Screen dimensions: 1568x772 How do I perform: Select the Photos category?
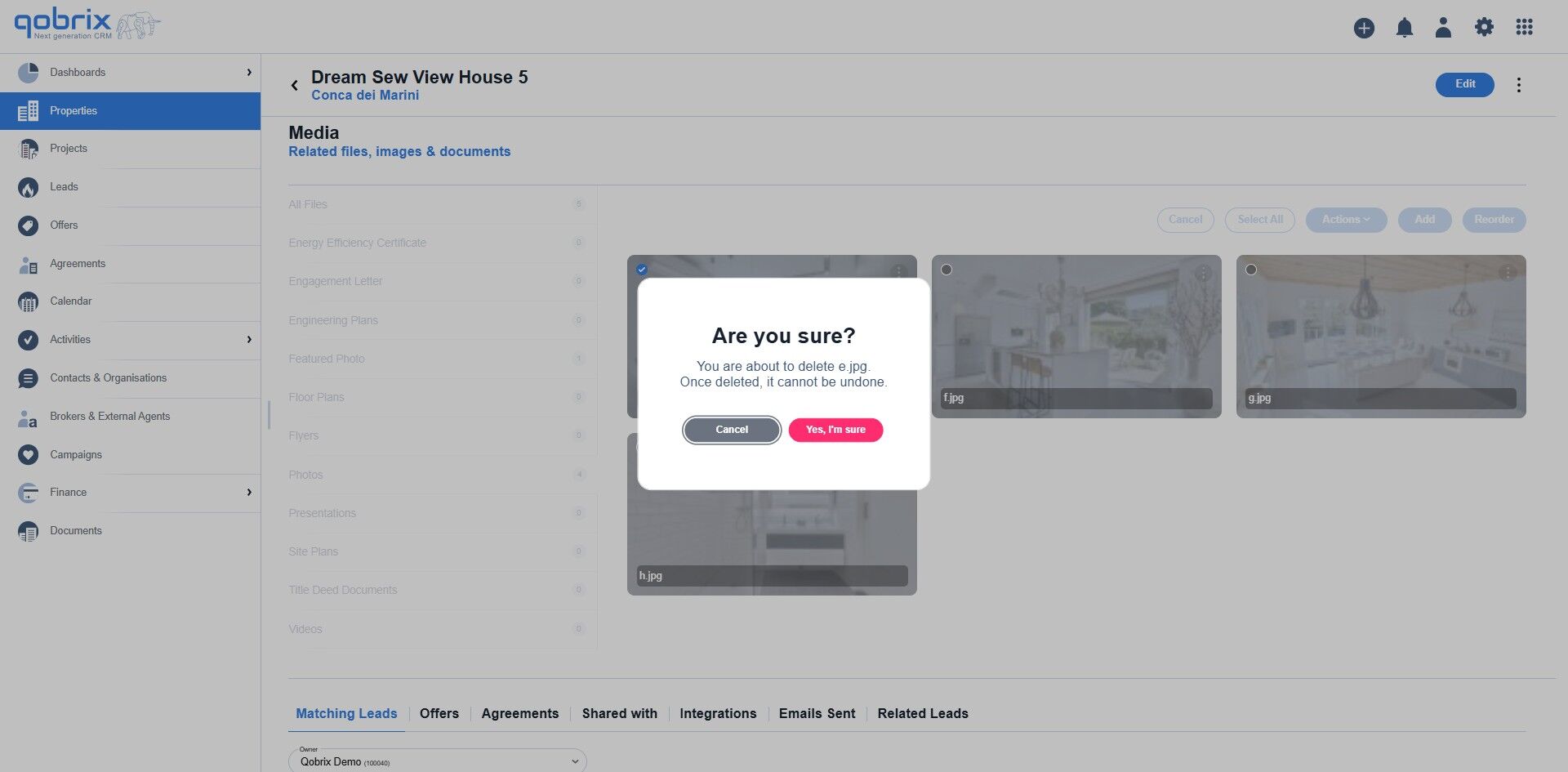point(442,475)
